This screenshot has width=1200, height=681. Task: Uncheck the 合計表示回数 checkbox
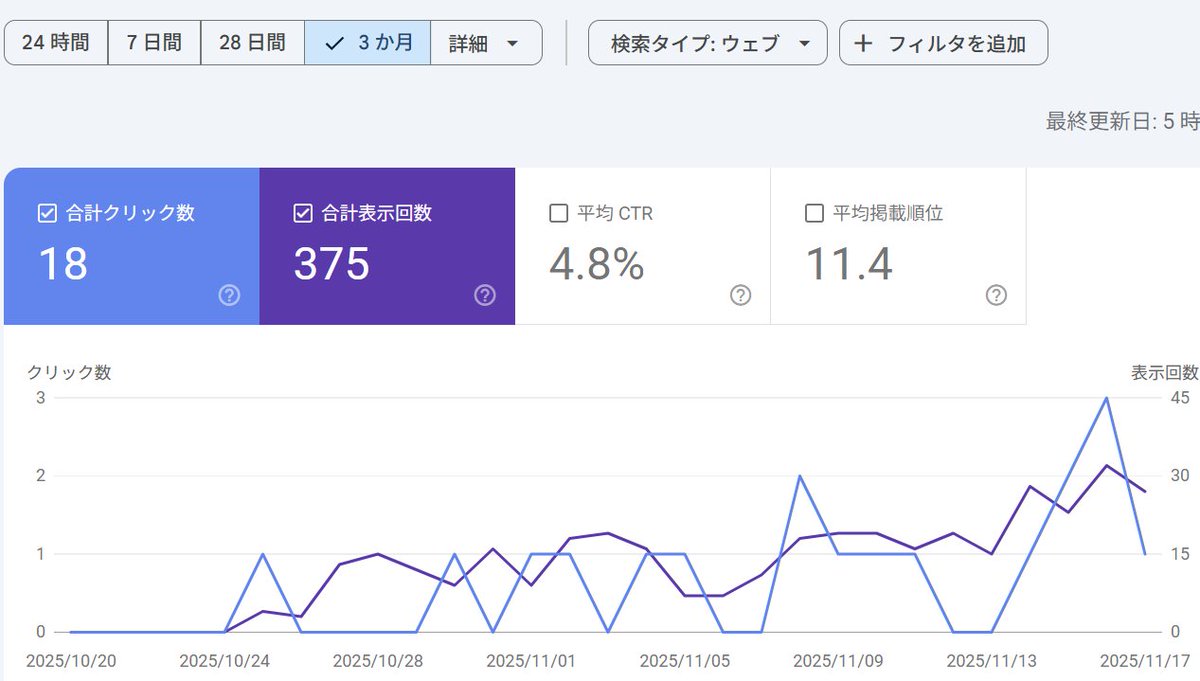click(x=303, y=213)
